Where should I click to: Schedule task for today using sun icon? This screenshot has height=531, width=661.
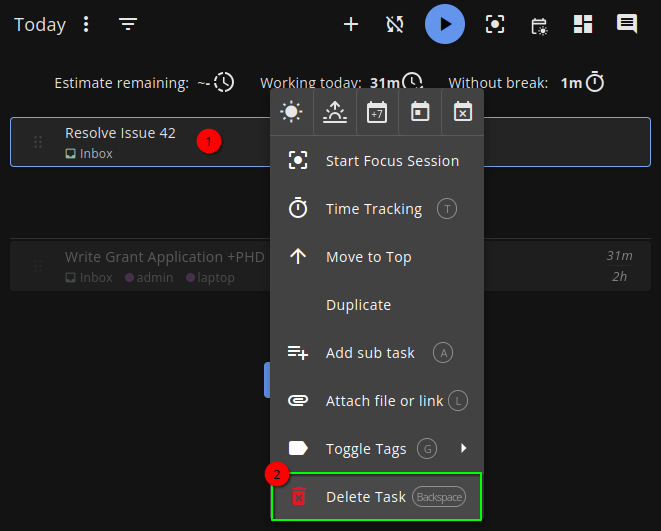pos(291,112)
